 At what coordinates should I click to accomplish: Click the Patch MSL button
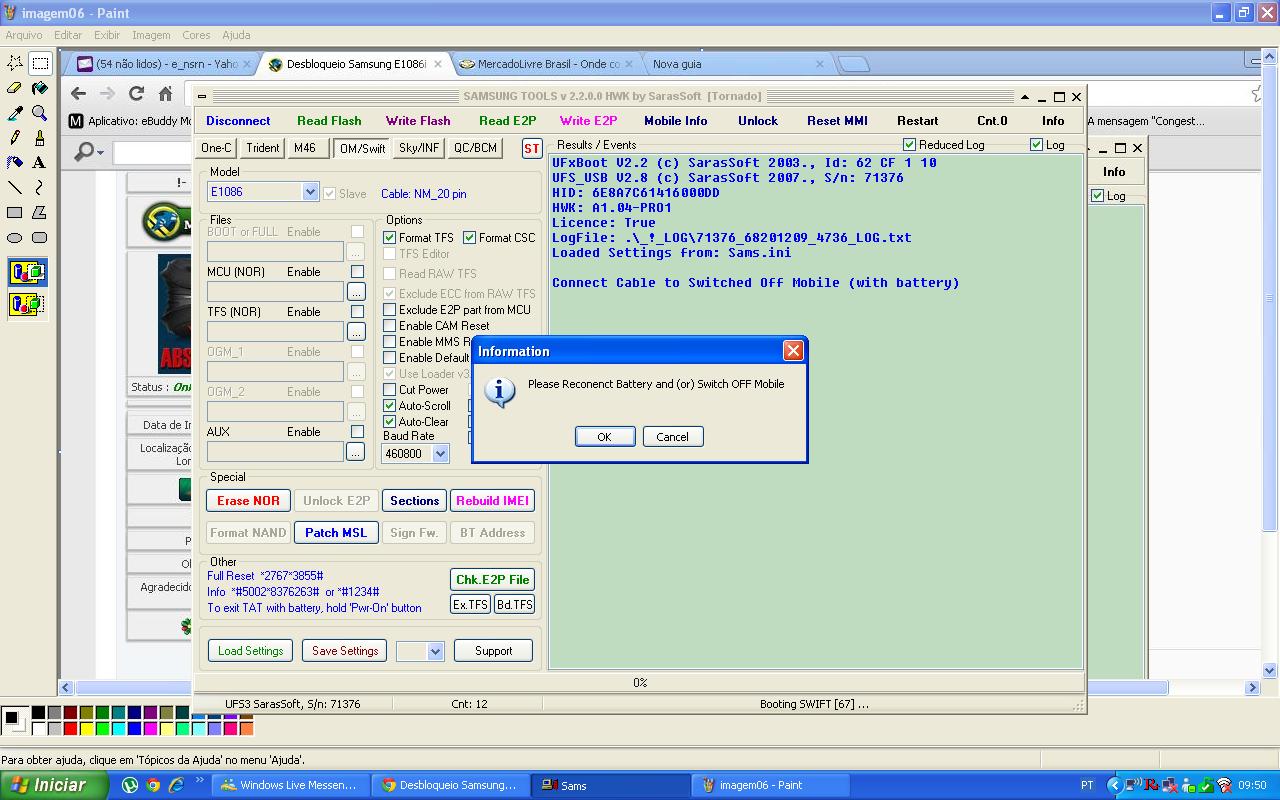[336, 533]
